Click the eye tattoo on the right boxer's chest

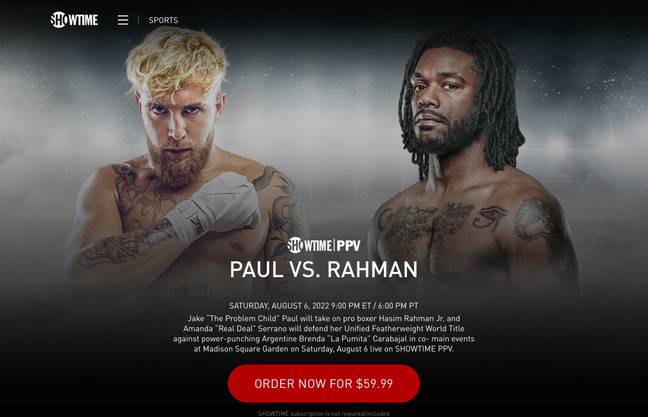pyautogui.click(x=490, y=217)
